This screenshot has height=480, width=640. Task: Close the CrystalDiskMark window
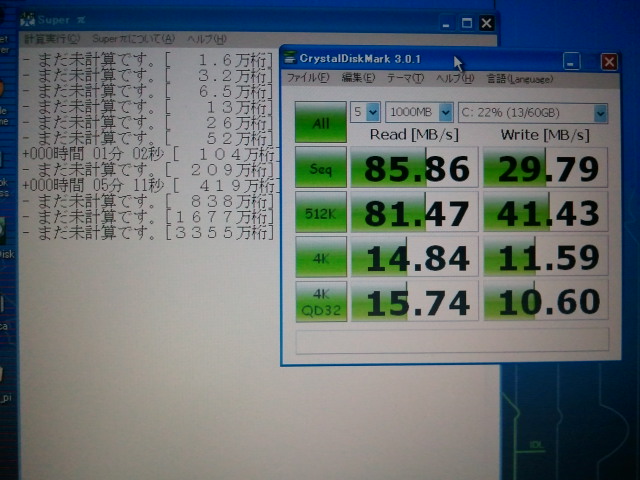[x=609, y=62]
